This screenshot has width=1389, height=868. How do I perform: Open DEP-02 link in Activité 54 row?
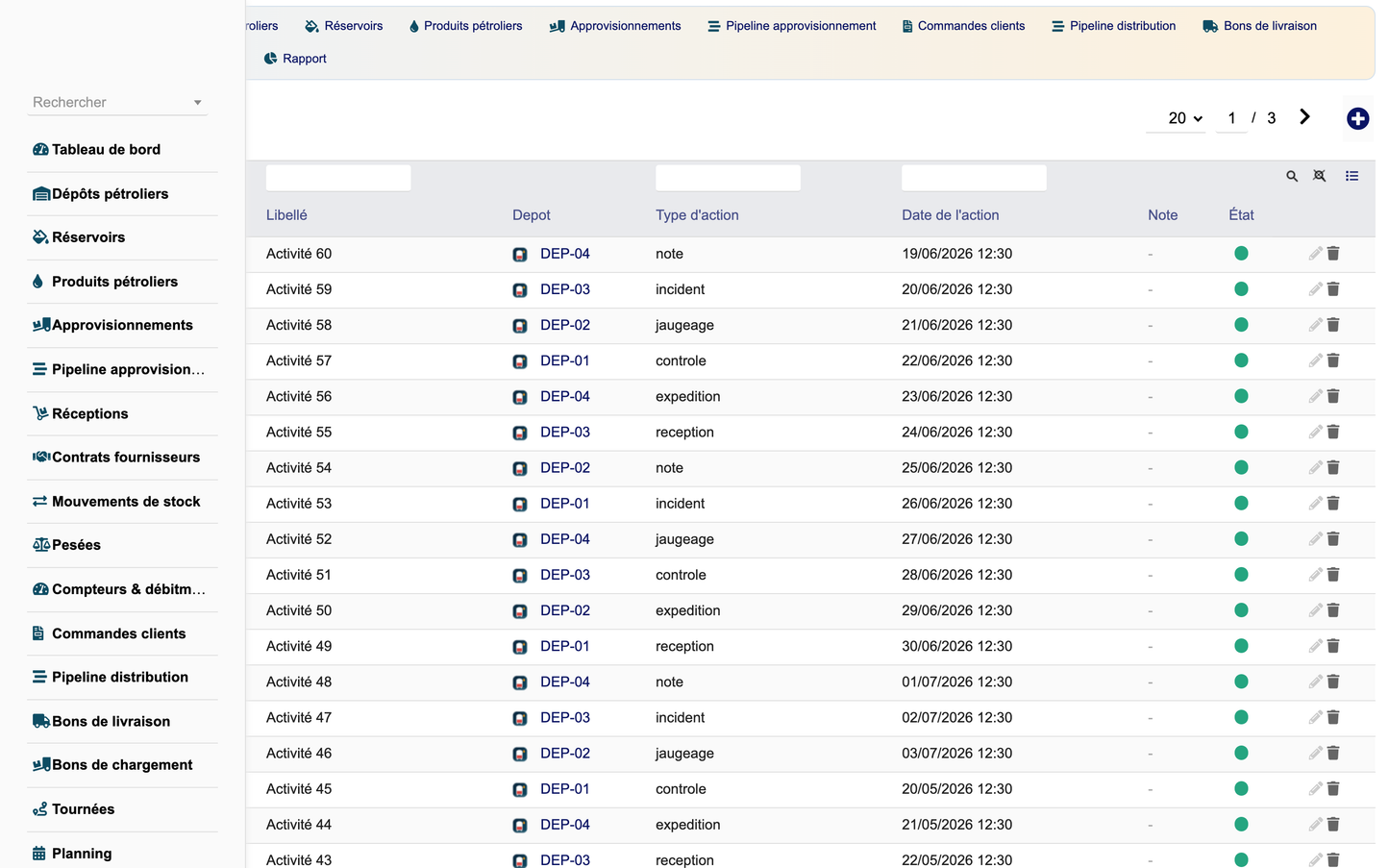(565, 468)
